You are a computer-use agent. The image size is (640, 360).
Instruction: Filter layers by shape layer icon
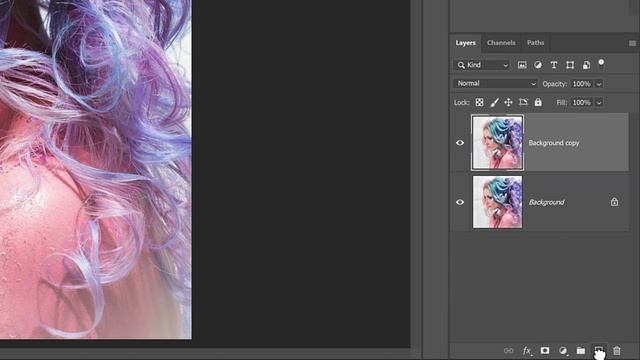(570, 65)
